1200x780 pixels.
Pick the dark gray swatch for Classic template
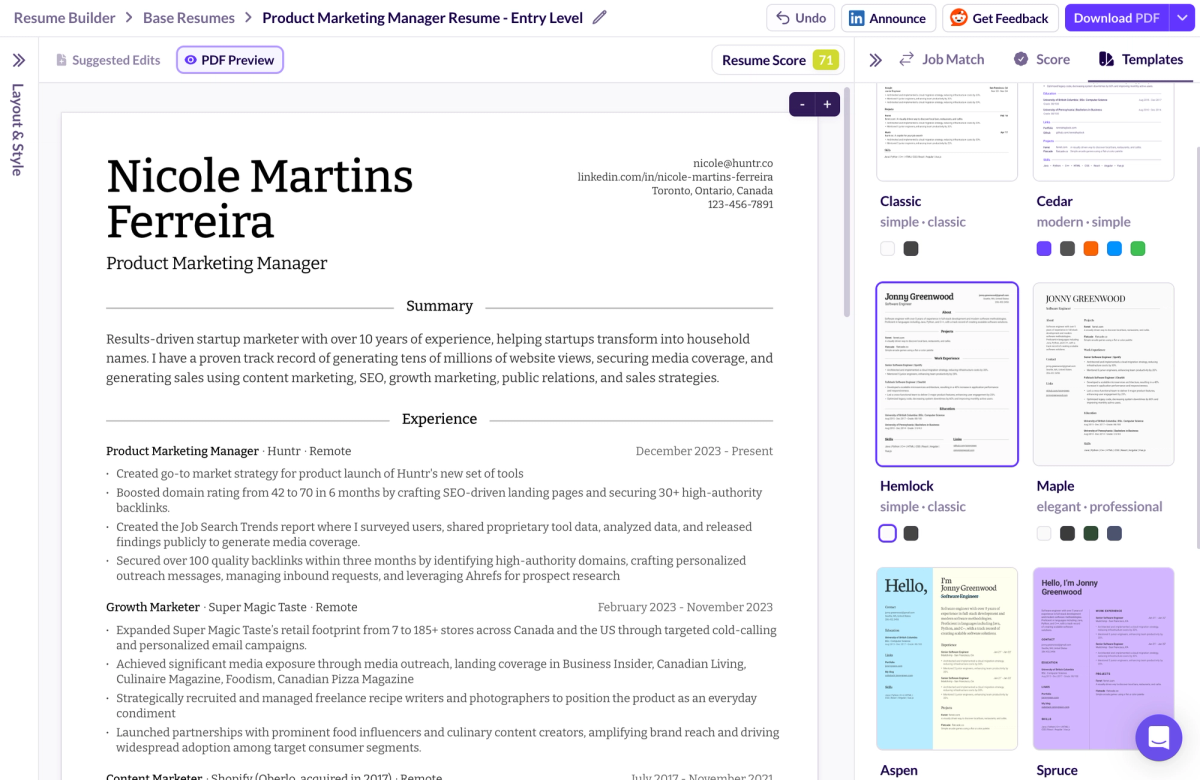[911, 248]
